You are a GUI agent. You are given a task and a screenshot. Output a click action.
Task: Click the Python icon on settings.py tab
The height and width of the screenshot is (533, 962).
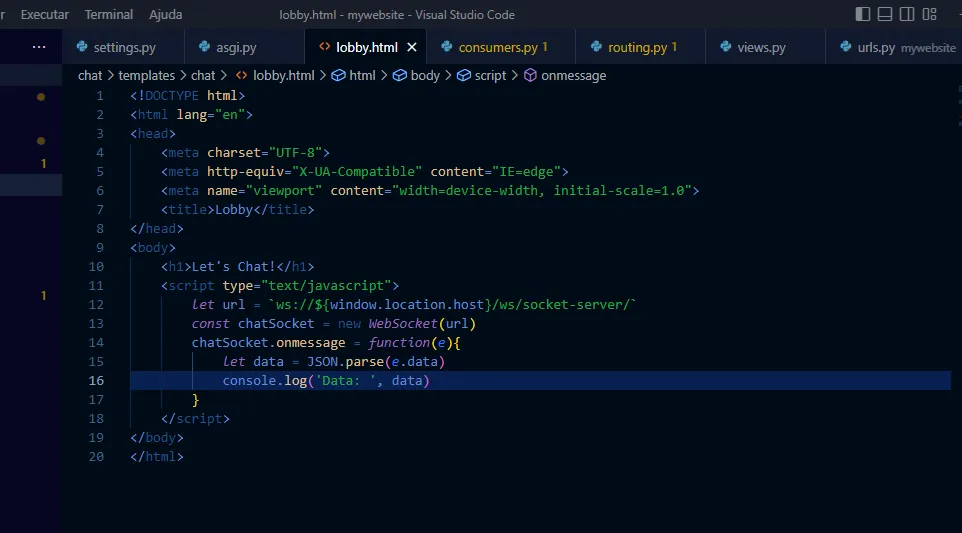pyautogui.click(x=80, y=47)
